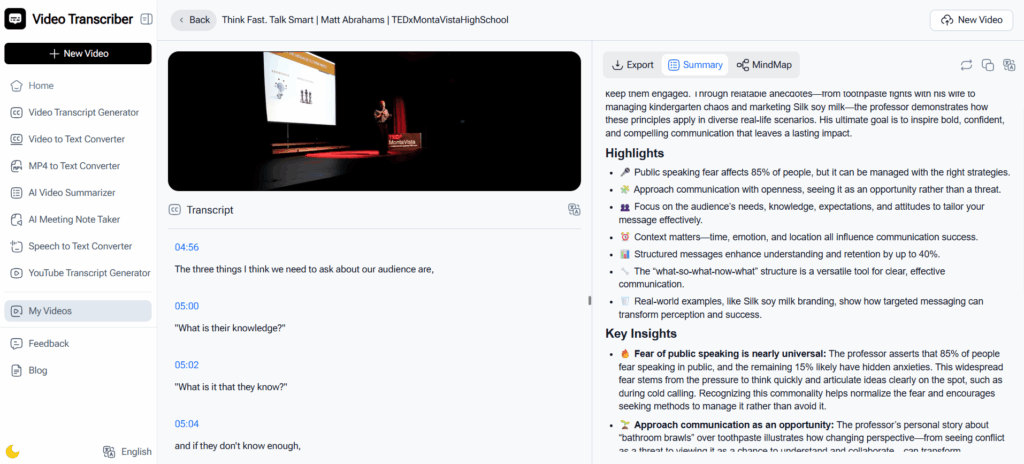Jump to timestamp 05:04
1024x464 pixels.
coord(187,424)
